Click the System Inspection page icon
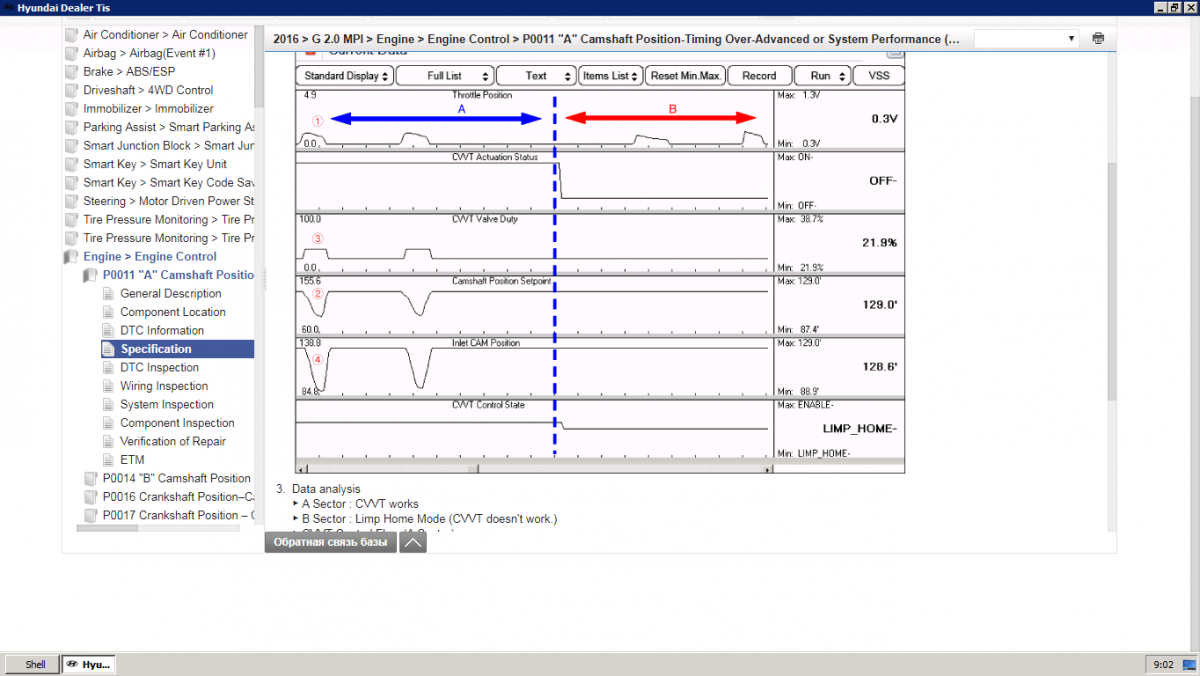The width and height of the screenshot is (1200, 676). pyautogui.click(x=109, y=405)
